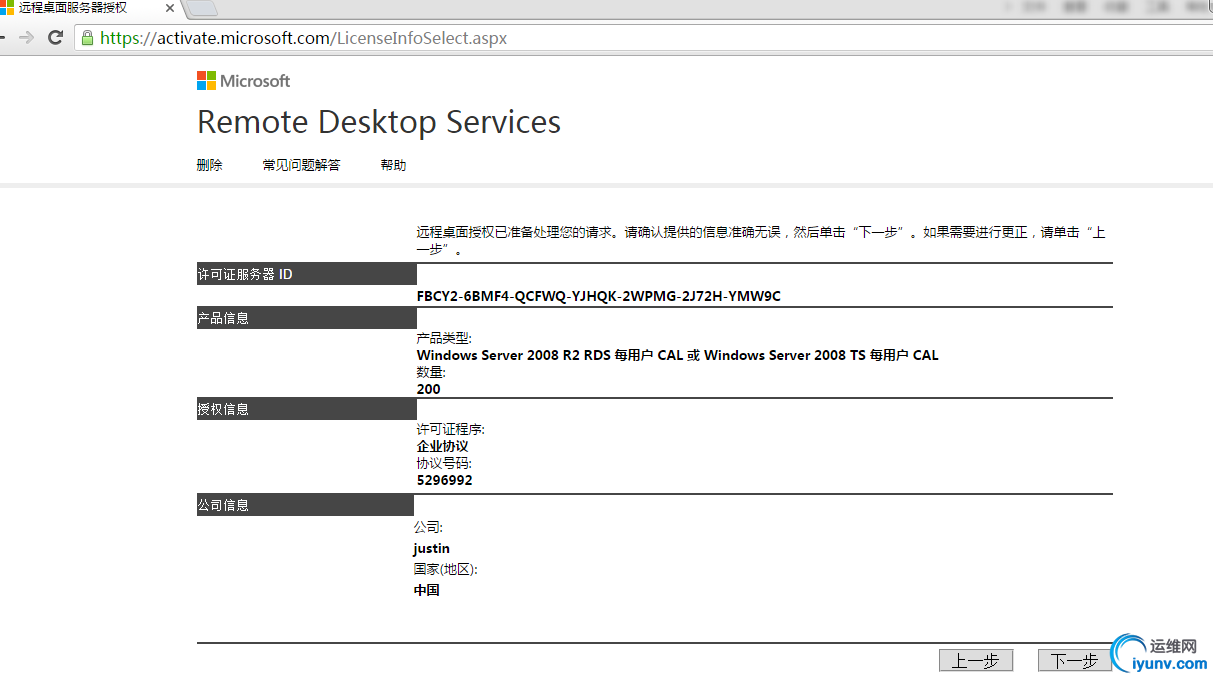Click the company name justin
This screenshot has height=680, width=1213.
tap(432, 548)
